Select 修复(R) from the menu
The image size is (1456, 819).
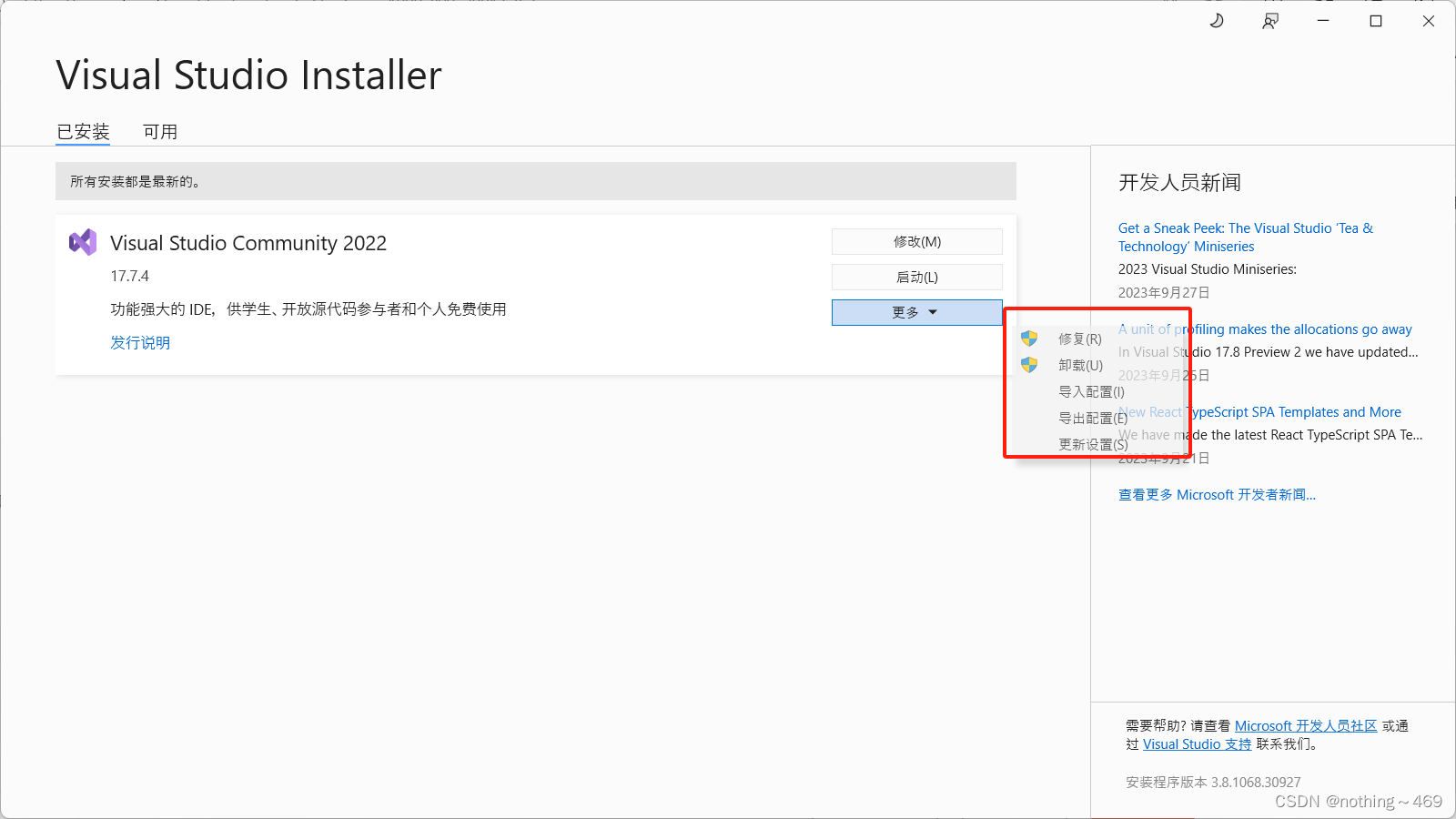[x=1080, y=339]
